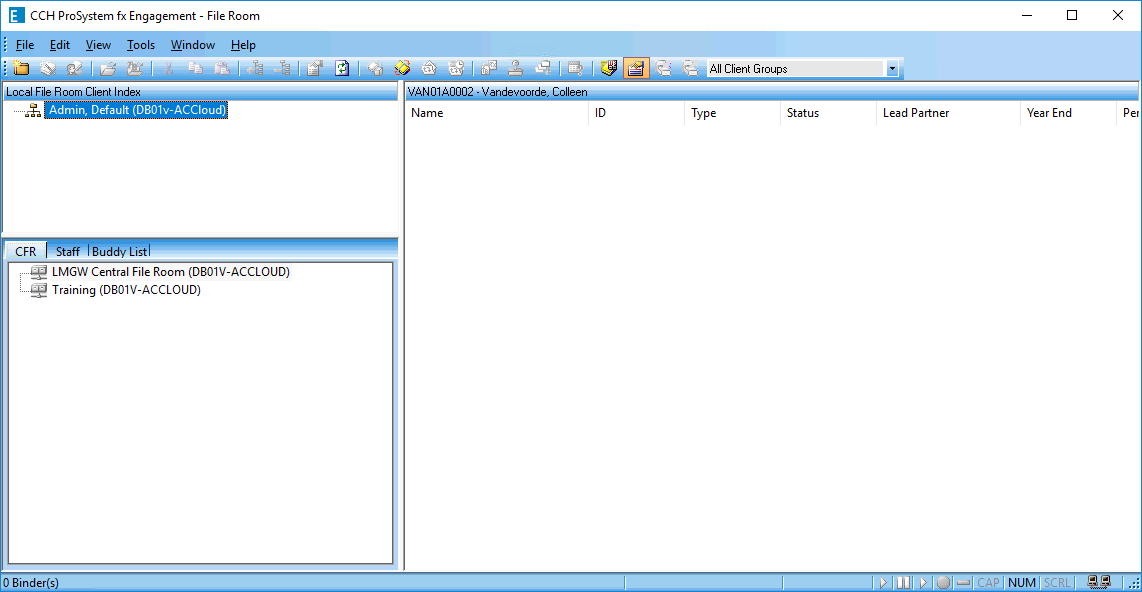Click first grayed stacked-binders toolbar icon
Viewport: 1142px width, 592px height.
point(663,68)
